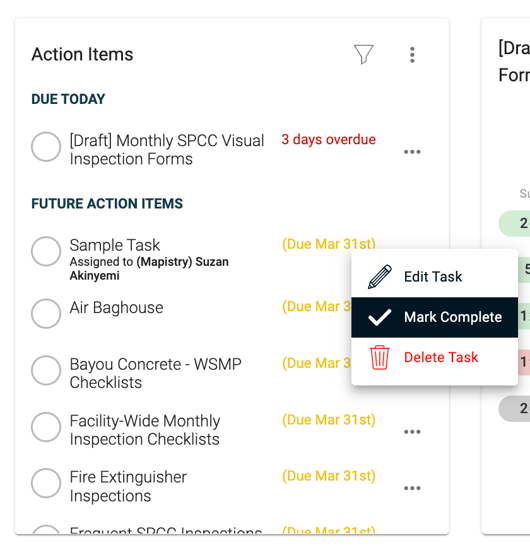Viewport: 530px width, 548px height.
Task: Open the Facility-Wide Monthly Inspection Checklists item
Action: tap(145, 430)
